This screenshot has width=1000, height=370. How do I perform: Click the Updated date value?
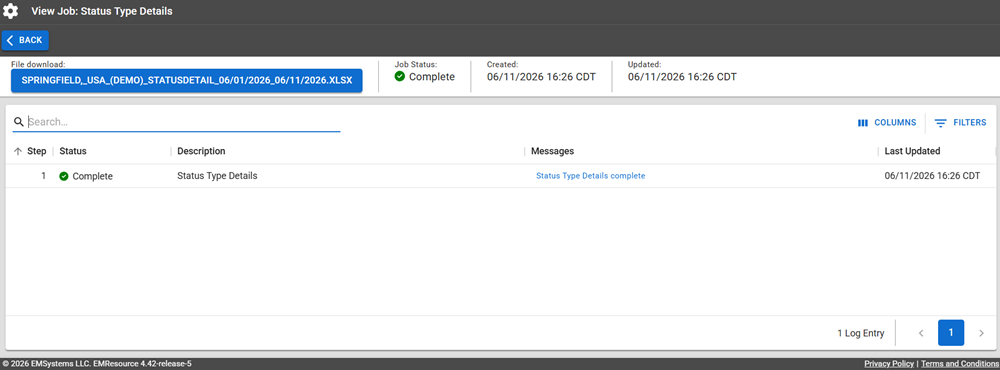point(682,77)
